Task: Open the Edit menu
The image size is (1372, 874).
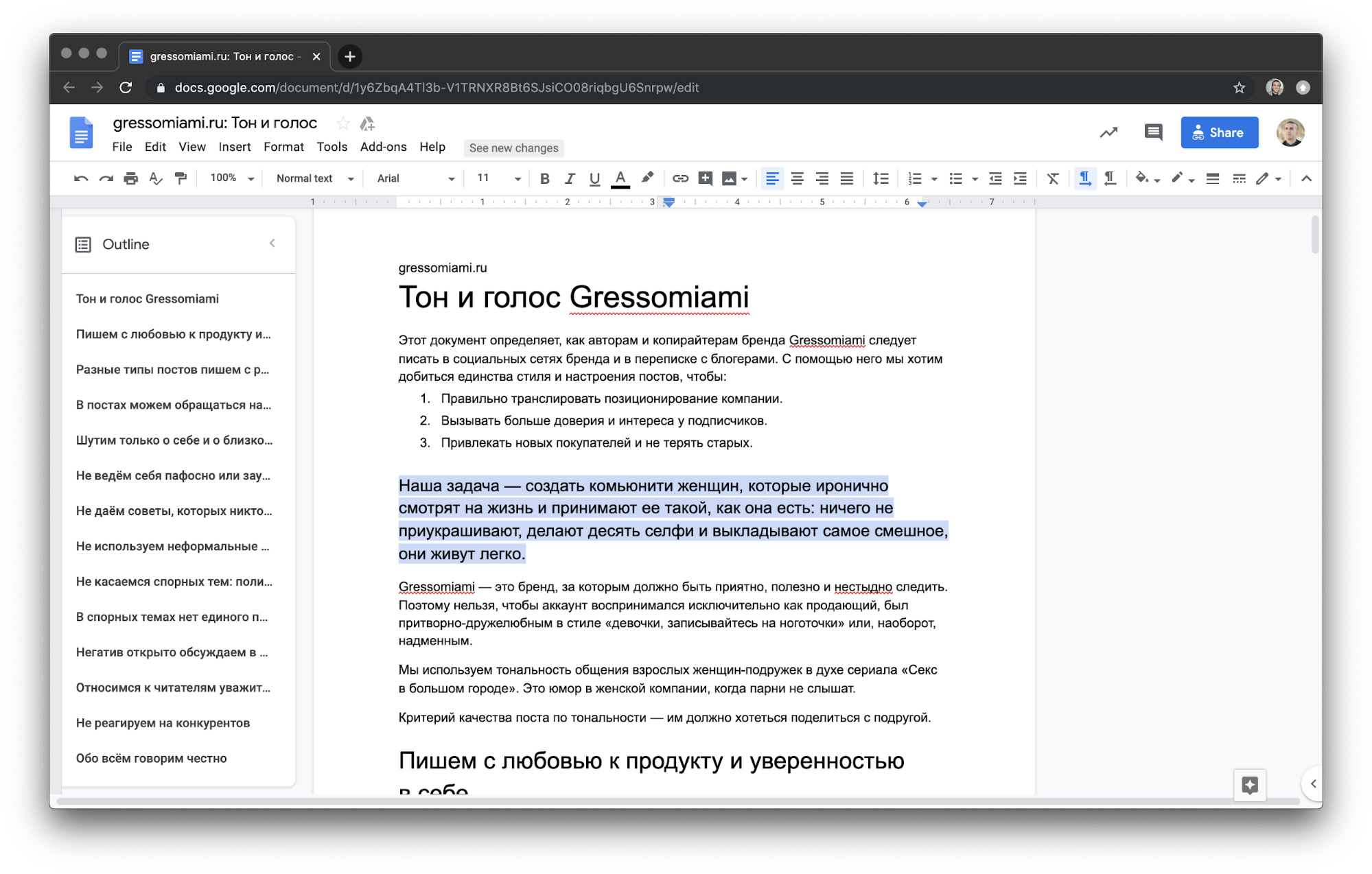Action: pyautogui.click(x=155, y=147)
